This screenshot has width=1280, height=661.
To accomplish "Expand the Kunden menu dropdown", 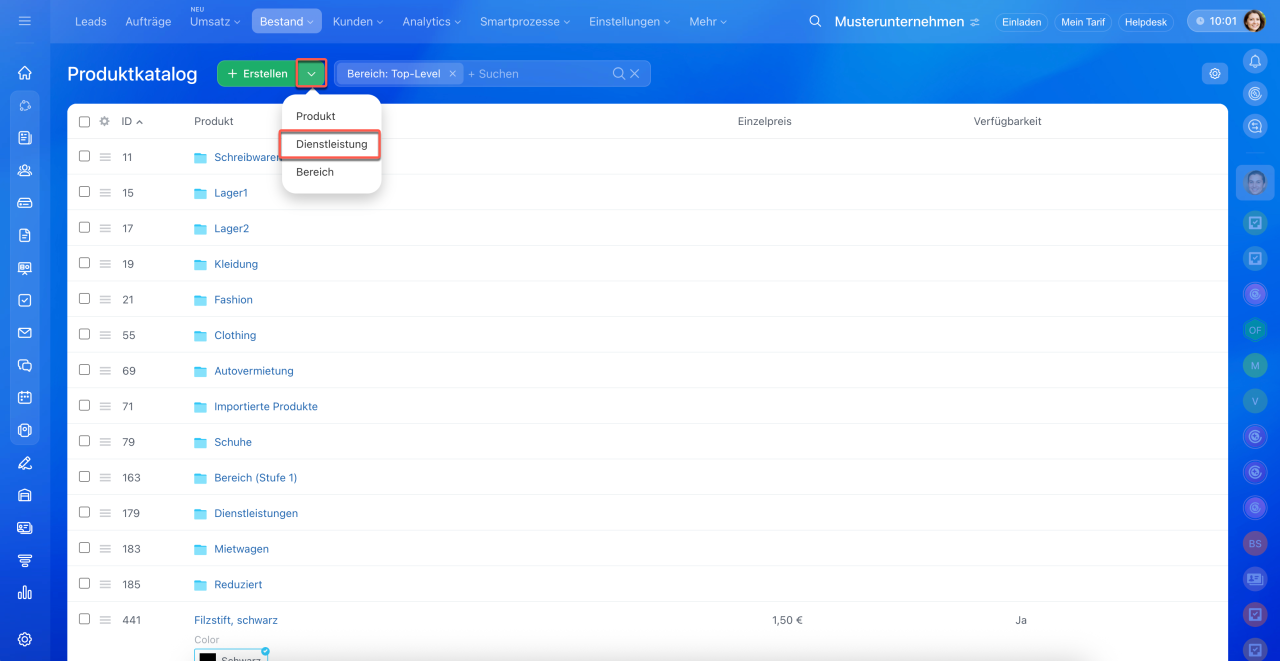I will point(358,22).
